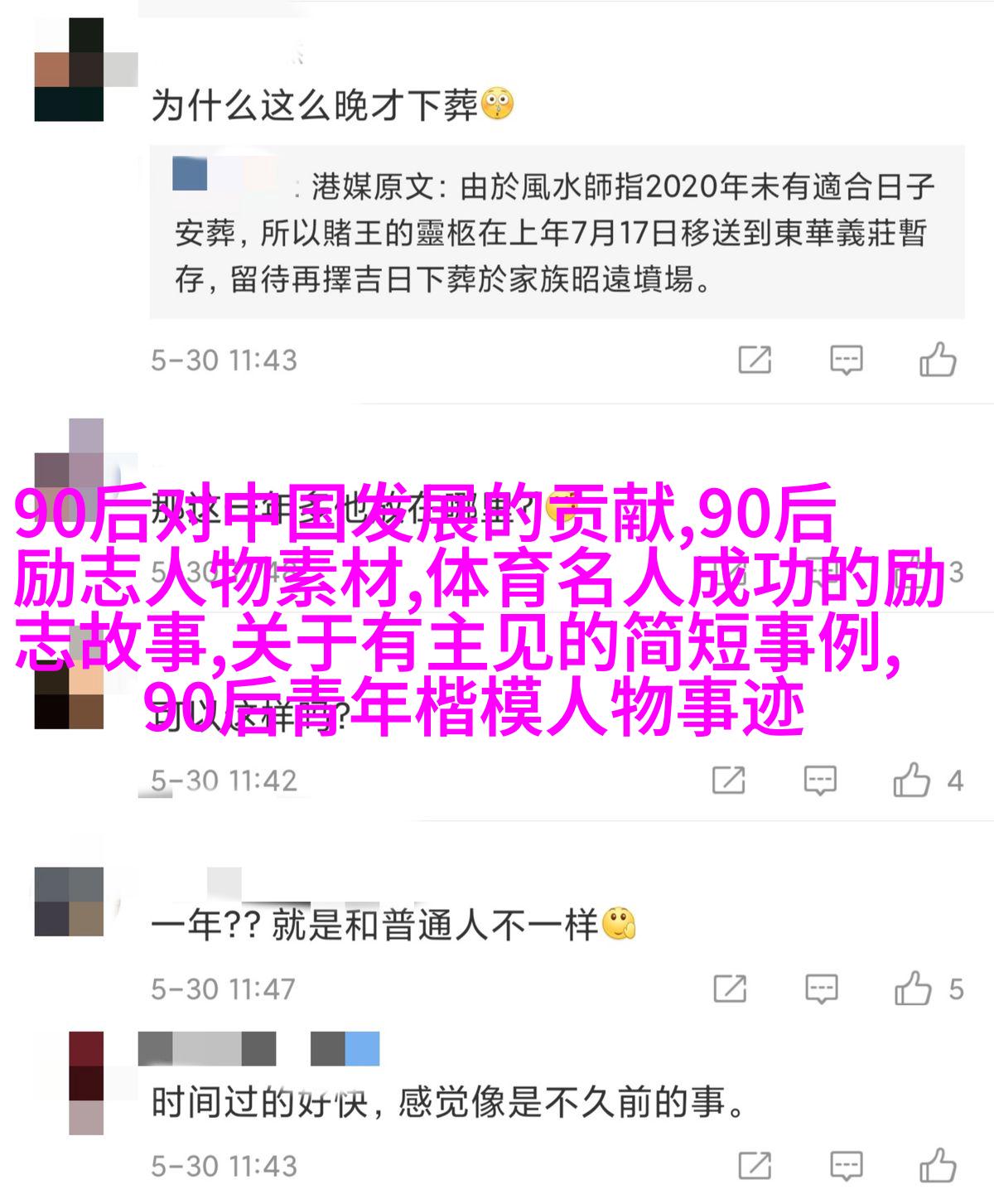
Task: Share the 5-30 11:42 comment
Action: pos(729,780)
